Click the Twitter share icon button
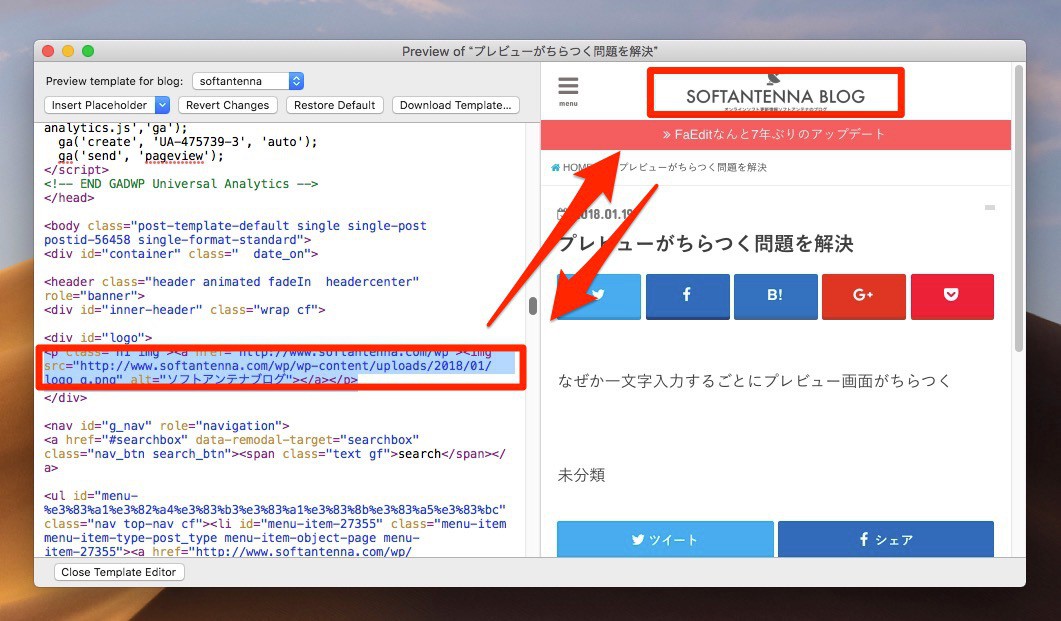Viewport: 1061px width, 621px height. point(599,296)
